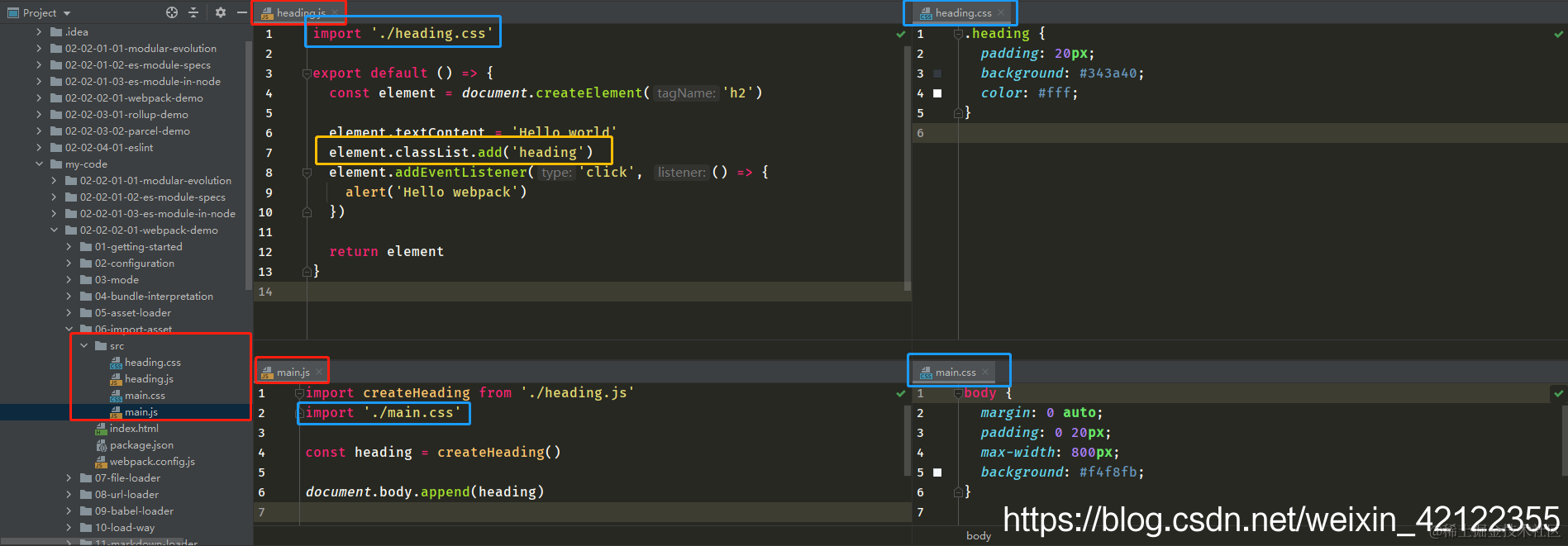Image resolution: width=1568 pixels, height=546 pixels.
Task: Close the heading.css tab
Action: (1001, 12)
